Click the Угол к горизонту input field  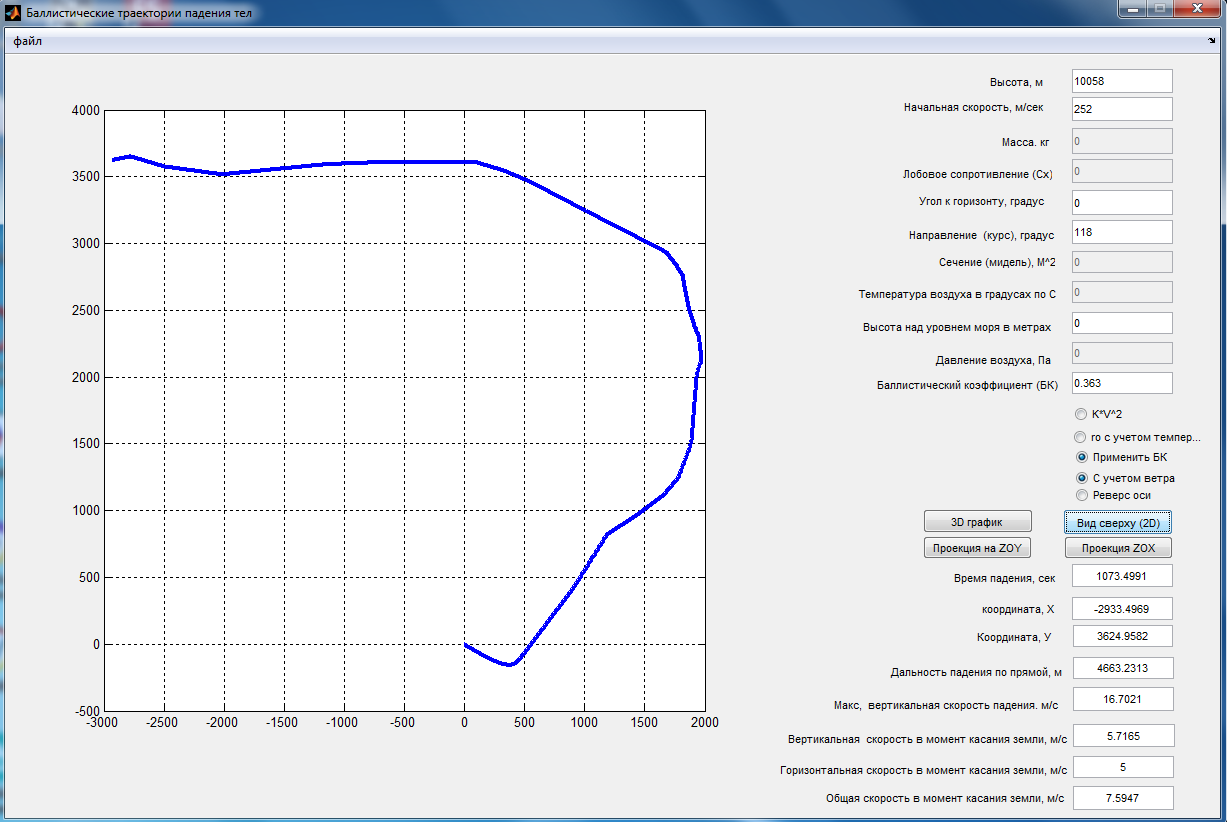tap(1121, 202)
